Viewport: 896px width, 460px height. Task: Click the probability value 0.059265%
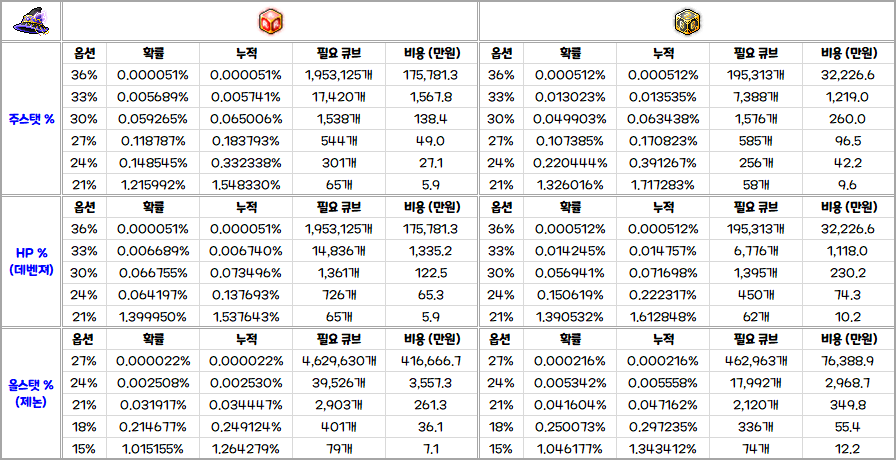click(x=153, y=119)
